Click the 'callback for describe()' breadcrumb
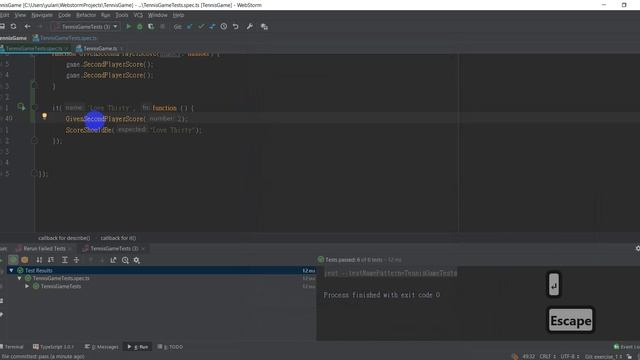Image resolution: width=640 pixels, height=360 pixels. click(64, 238)
